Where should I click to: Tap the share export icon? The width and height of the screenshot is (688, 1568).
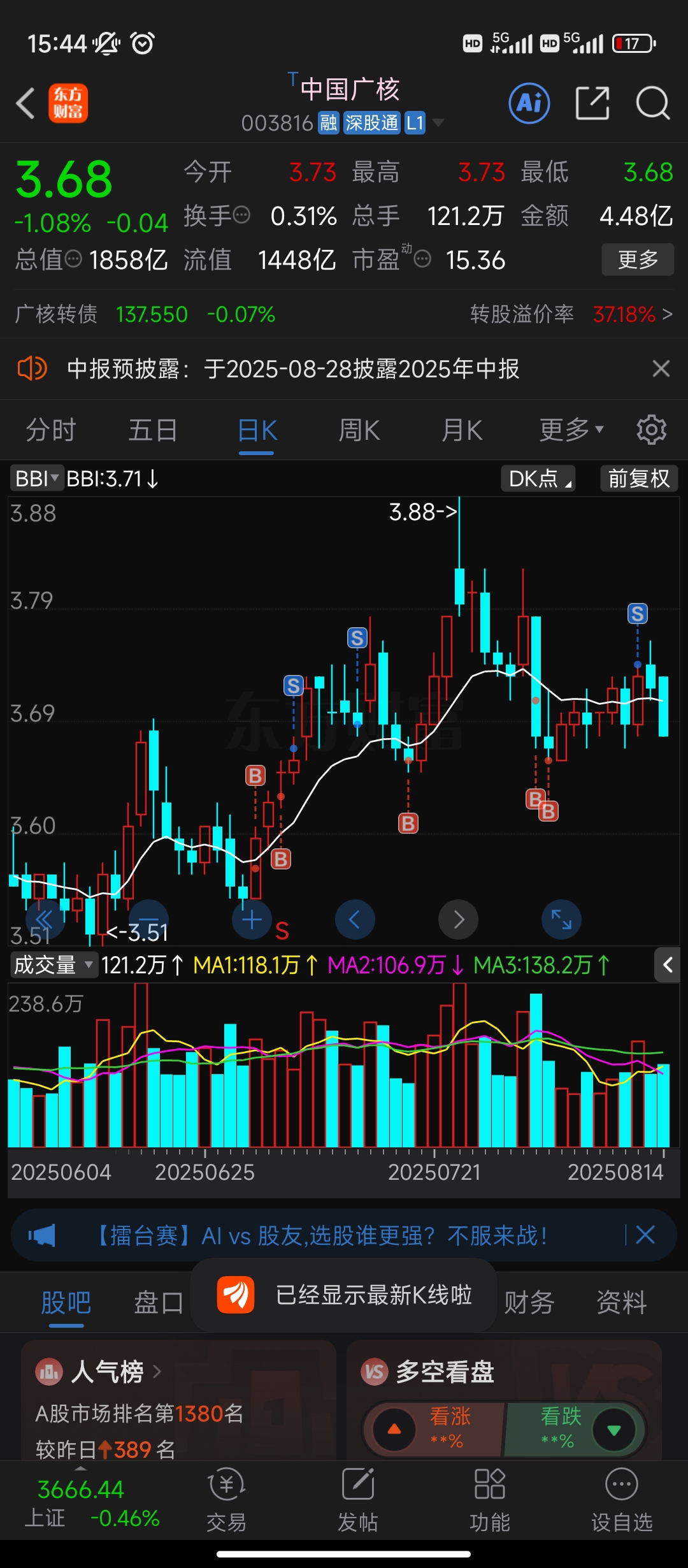pyautogui.click(x=592, y=103)
